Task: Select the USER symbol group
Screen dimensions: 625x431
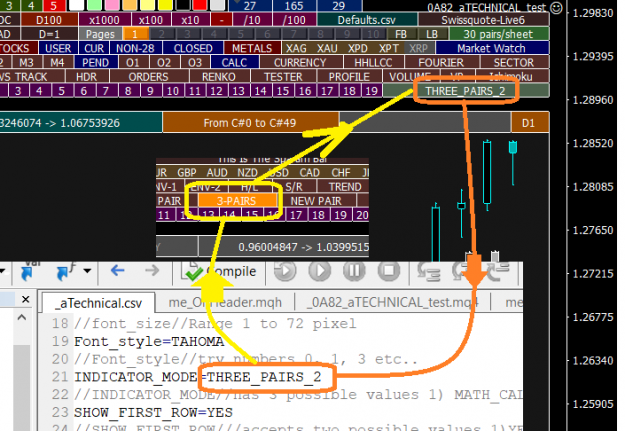Action: click(58, 48)
